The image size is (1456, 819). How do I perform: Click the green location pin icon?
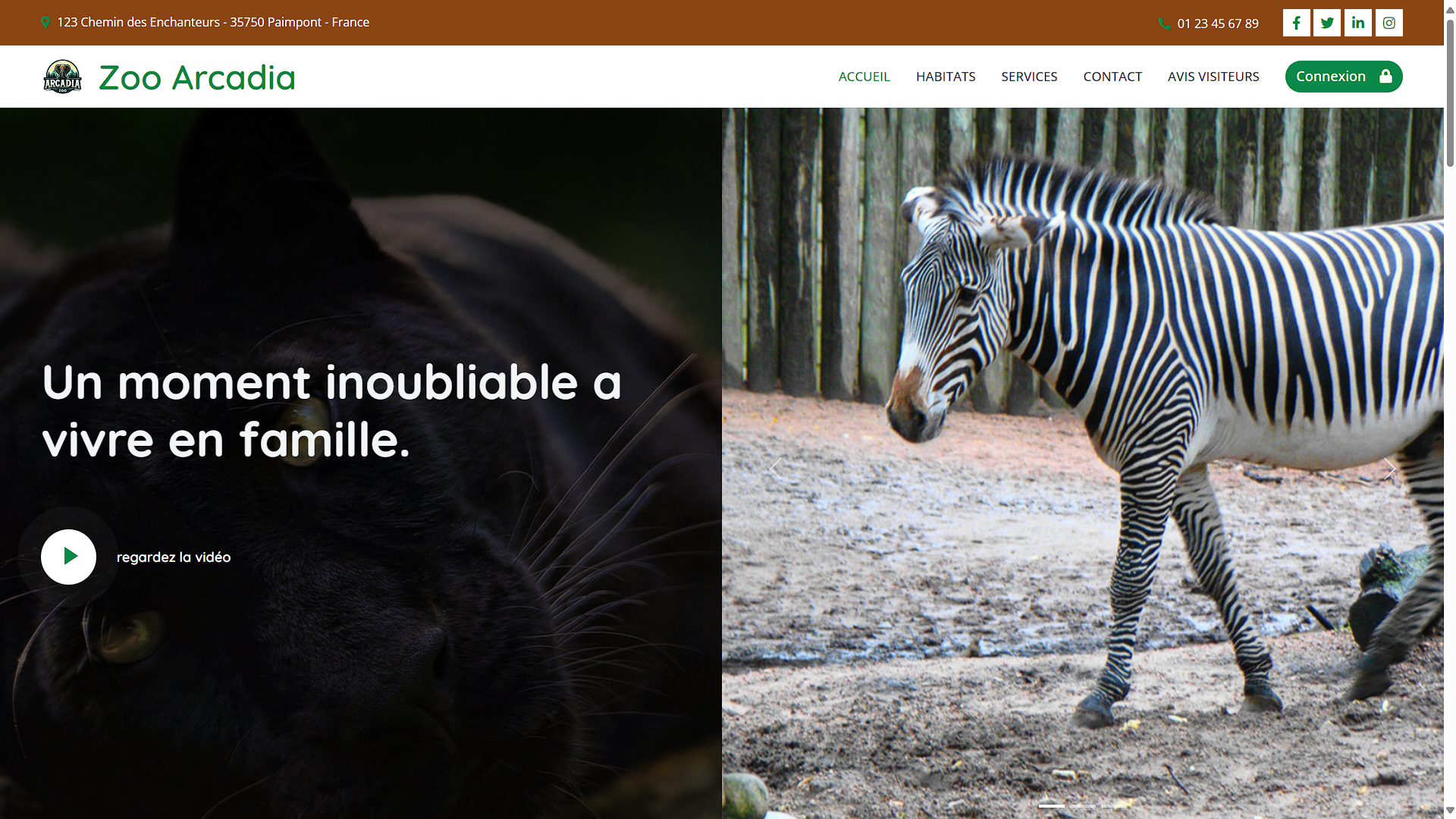45,23
